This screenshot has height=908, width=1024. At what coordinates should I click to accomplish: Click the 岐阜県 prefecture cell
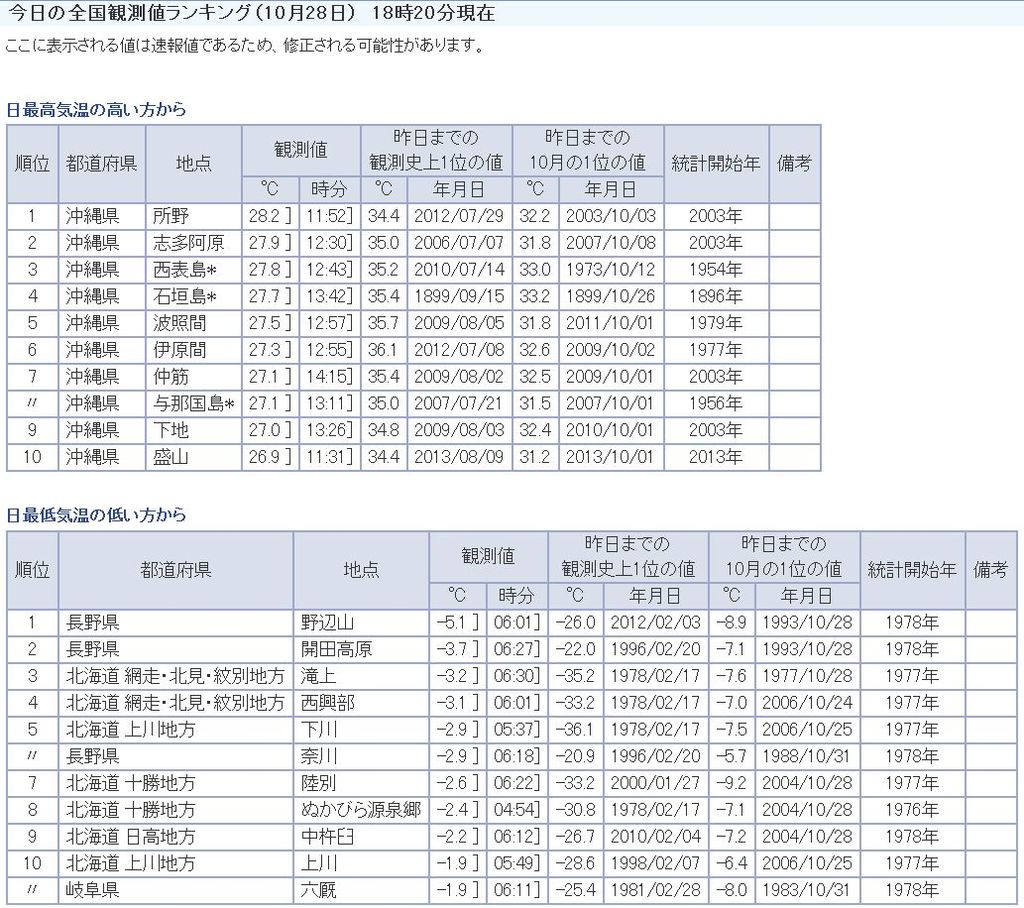[93, 890]
